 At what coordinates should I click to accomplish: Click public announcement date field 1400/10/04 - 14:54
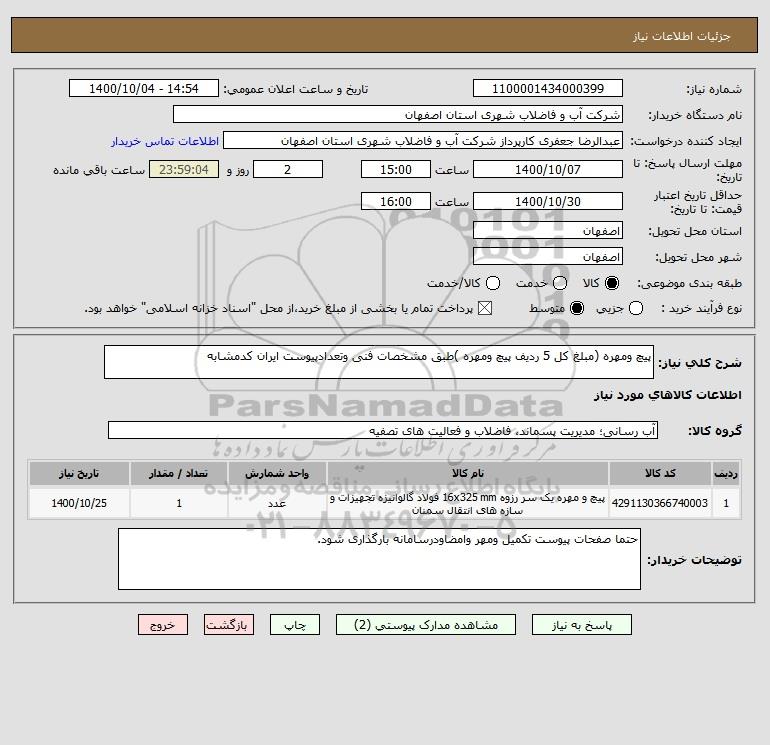click(x=144, y=88)
